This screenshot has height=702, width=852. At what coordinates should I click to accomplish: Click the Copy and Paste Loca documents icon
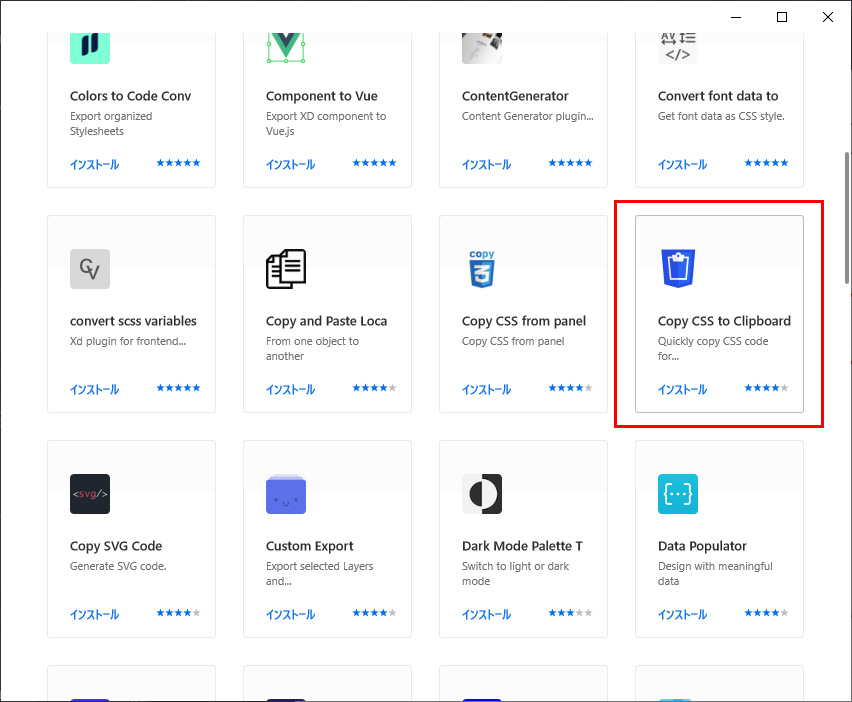pos(286,269)
